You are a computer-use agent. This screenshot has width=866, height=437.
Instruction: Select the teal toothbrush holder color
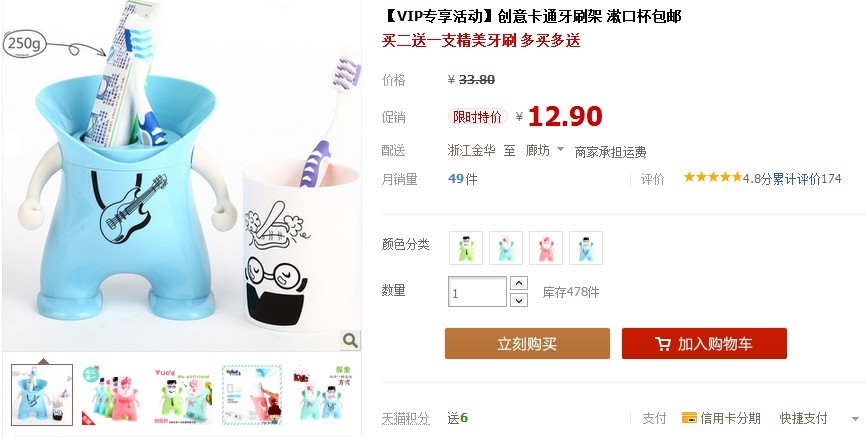[506, 248]
